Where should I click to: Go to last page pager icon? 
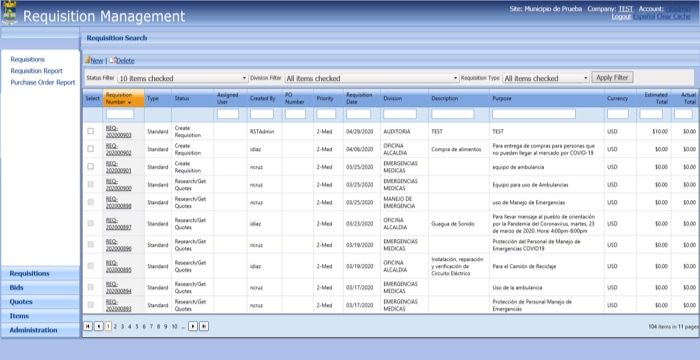[x=204, y=327]
